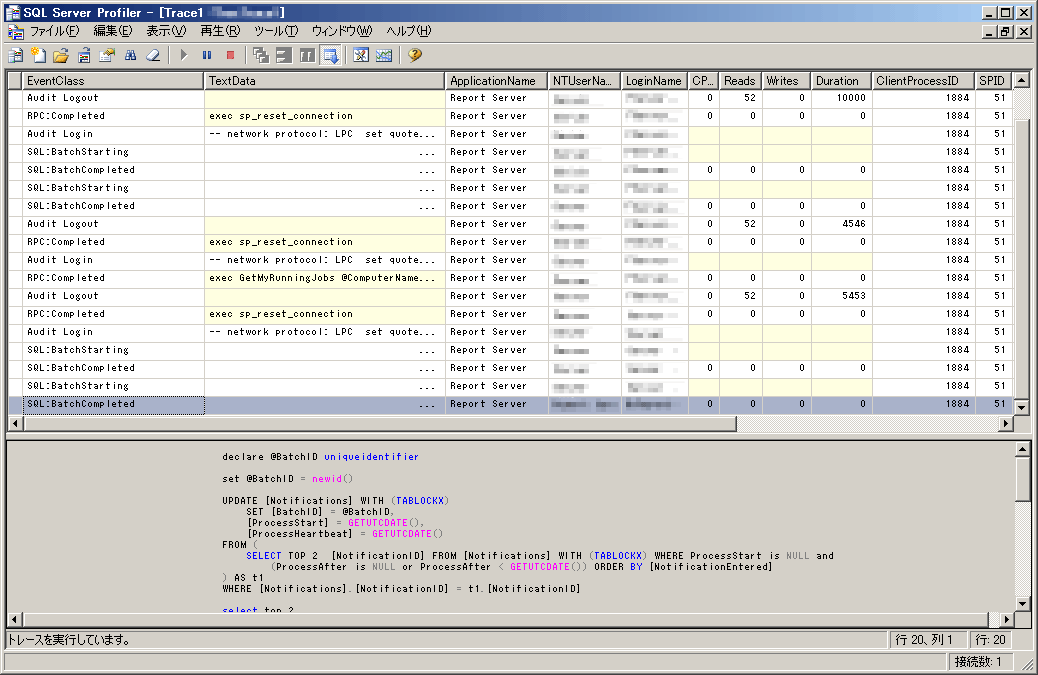This screenshot has height=675, width=1038.
Task: Start the trace with the play button
Action: (x=184, y=56)
